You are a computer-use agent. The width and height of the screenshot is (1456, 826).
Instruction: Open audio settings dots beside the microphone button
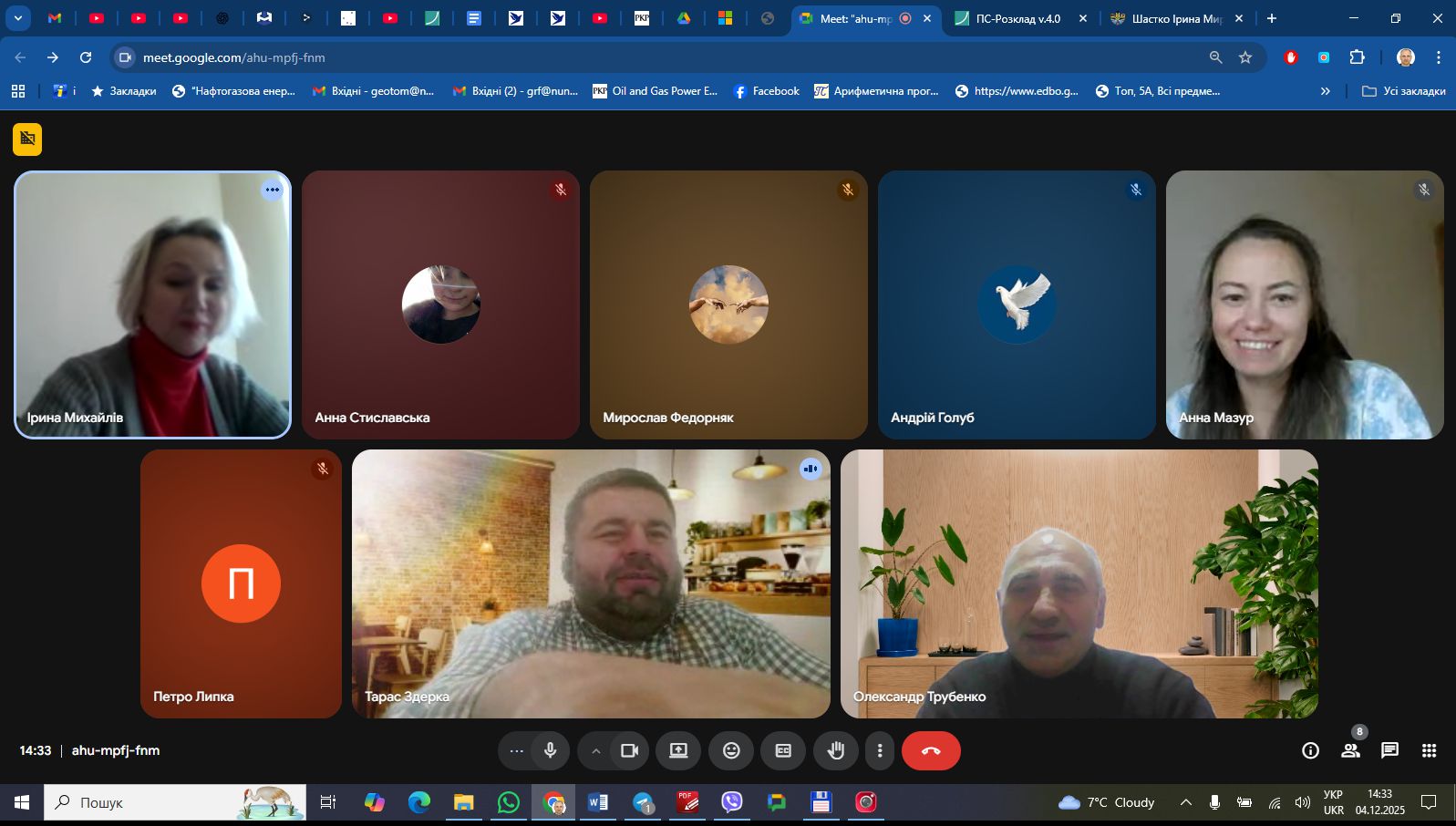pyautogui.click(x=516, y=750)
